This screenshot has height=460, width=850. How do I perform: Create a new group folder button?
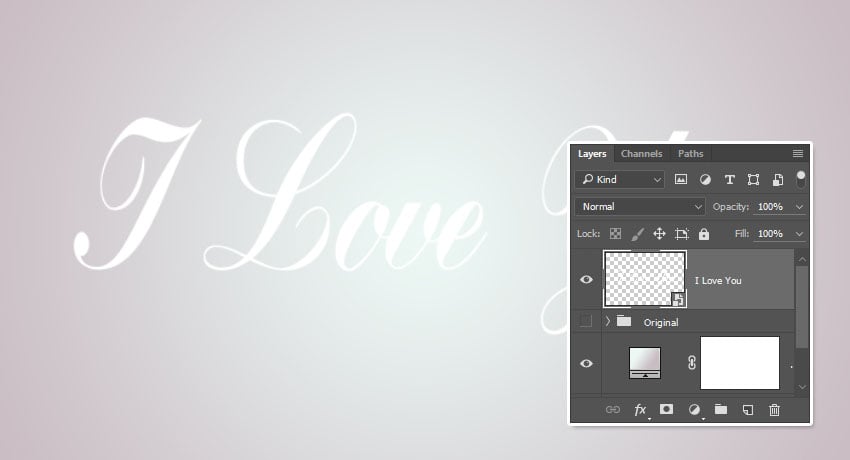(x=720, y=409)
